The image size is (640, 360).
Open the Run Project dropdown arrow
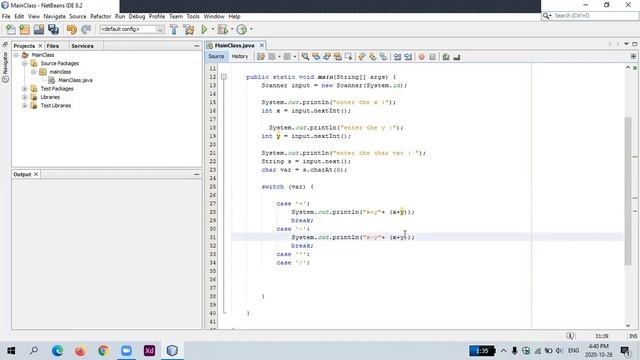point(212,29)
